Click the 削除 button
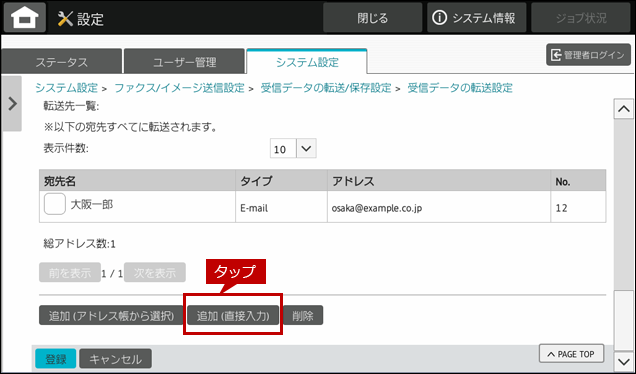The height and width of the screenshot is (374, 636). click(x=303, y=316)
